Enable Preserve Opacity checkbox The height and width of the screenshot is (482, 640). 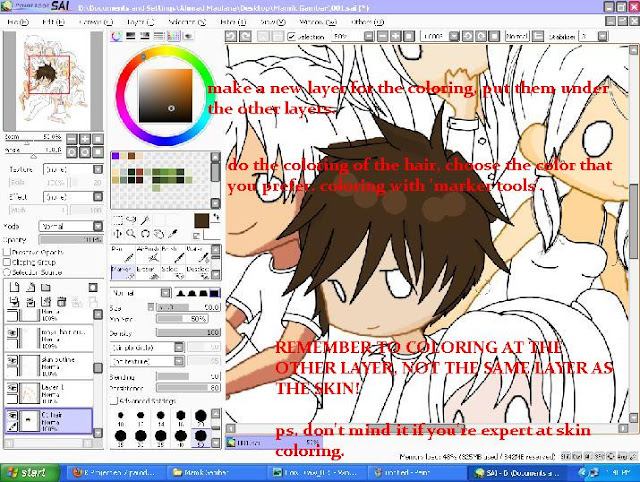7,252
